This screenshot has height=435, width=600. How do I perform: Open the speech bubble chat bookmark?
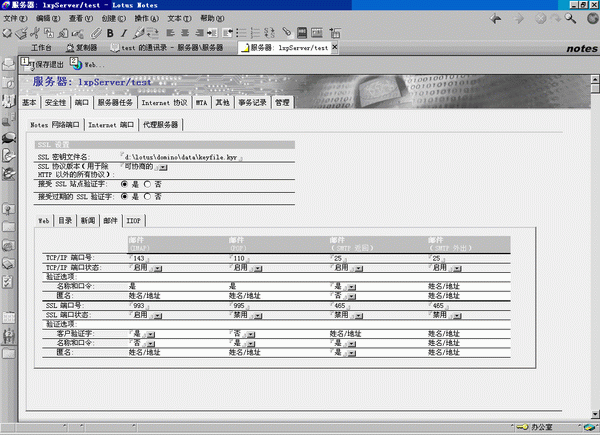8,138
